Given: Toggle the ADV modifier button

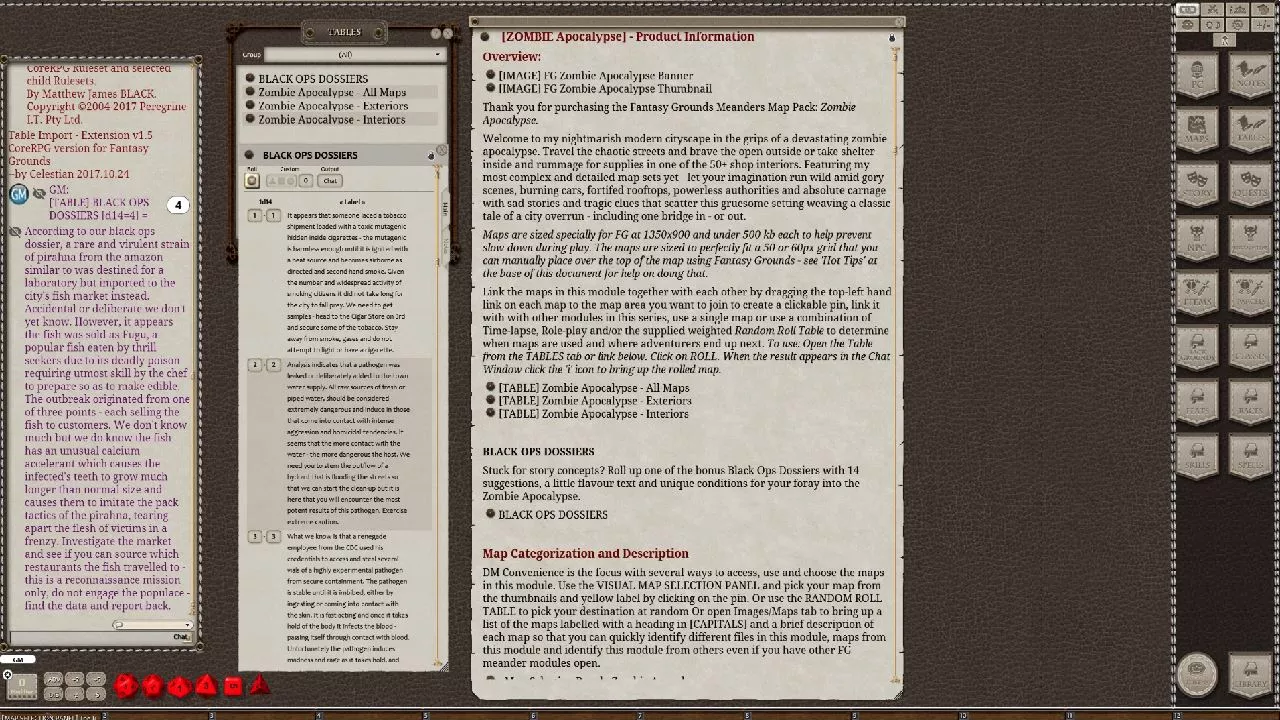Looking at the screenshot, I should [55, 679].
